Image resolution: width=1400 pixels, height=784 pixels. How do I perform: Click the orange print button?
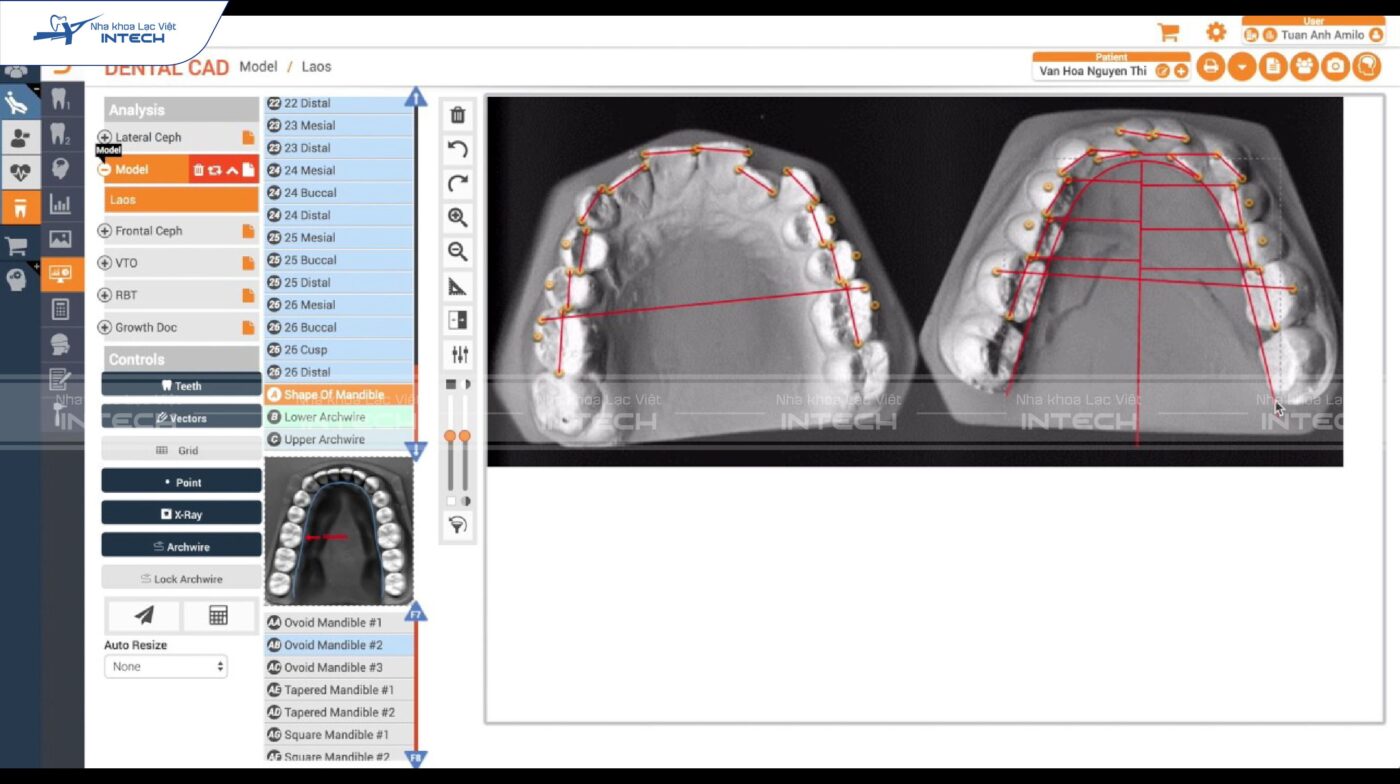tap(1210, 67)
